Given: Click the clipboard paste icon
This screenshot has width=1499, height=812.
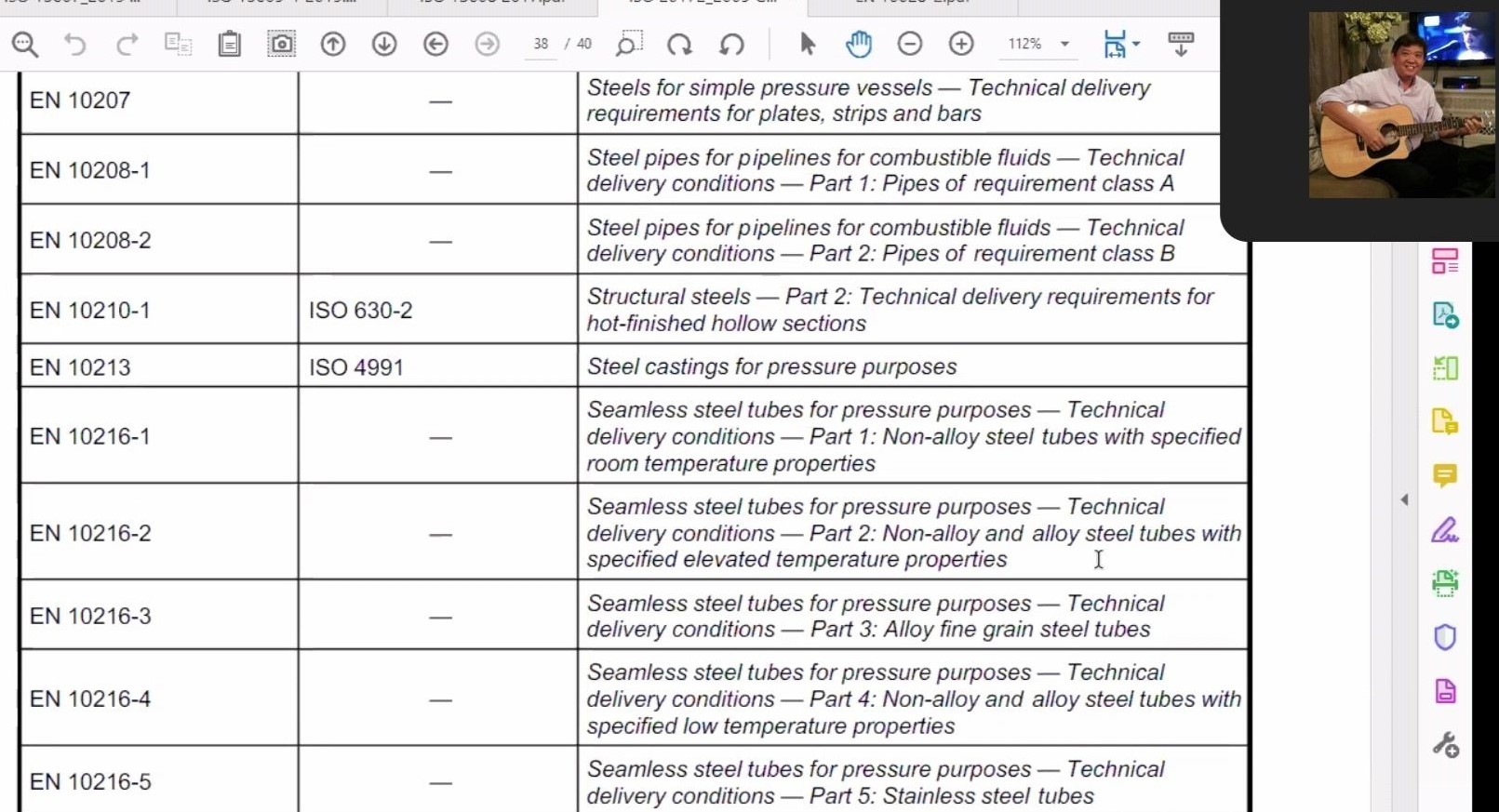Looking at the screenshot, I should (x=229, y=44).
